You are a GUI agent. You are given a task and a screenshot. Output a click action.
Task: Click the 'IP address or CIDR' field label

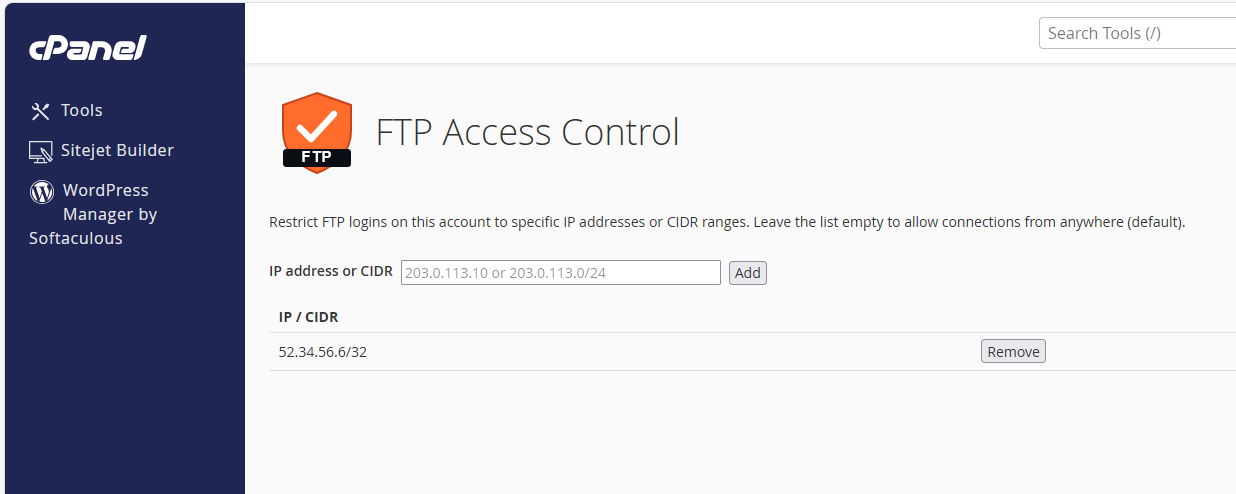(x=331, y=271)
